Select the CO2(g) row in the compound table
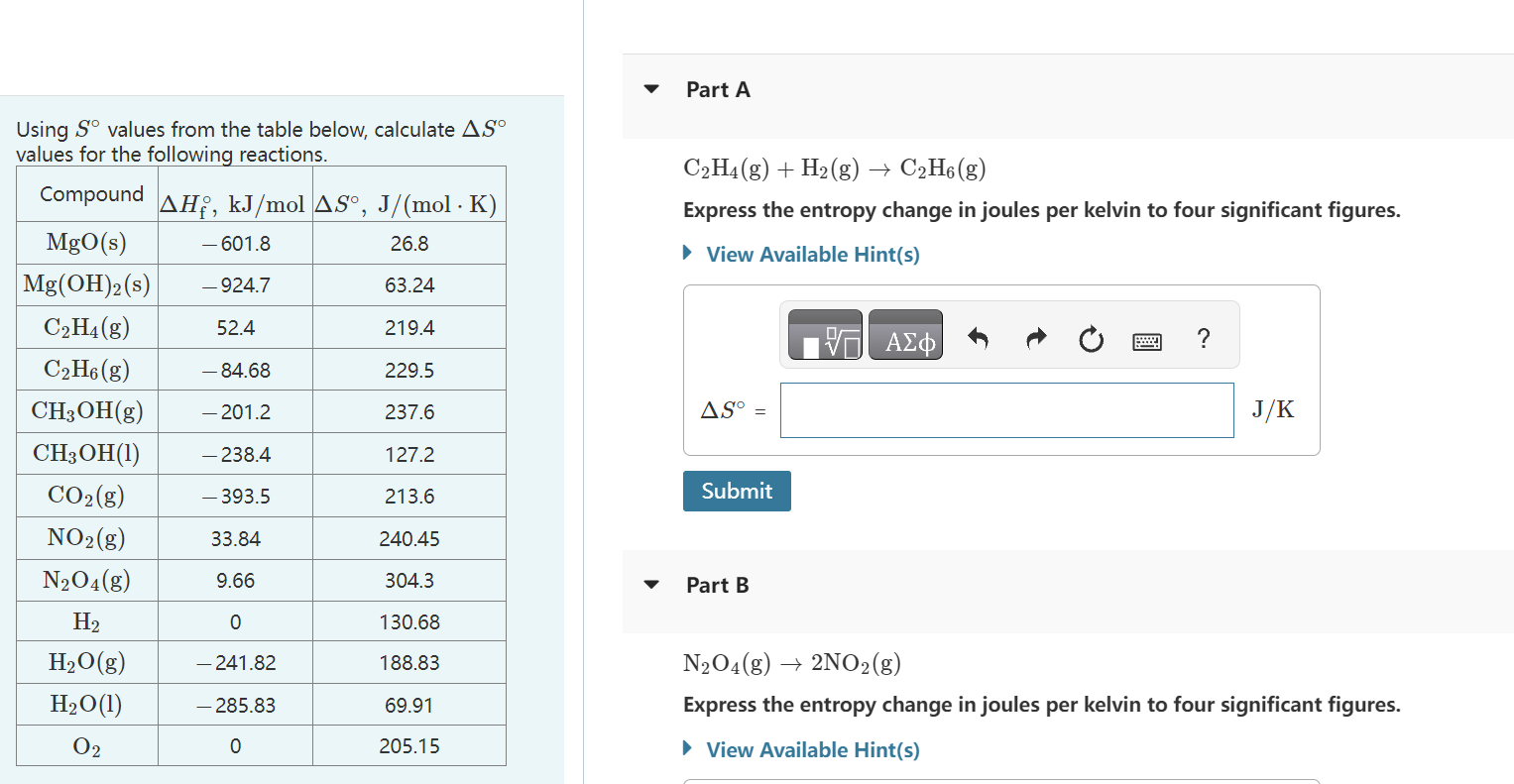 (262, 496)
